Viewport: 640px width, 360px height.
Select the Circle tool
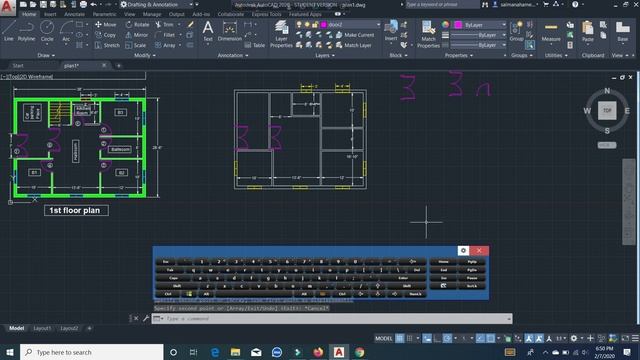[47, 31]
